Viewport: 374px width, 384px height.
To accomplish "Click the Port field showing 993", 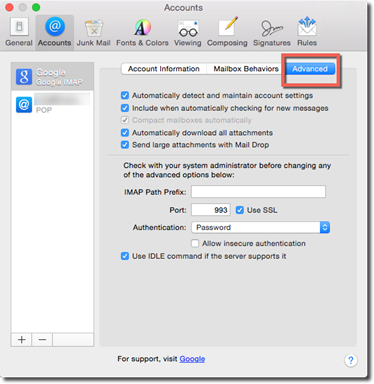I will [x=211, y=210].
